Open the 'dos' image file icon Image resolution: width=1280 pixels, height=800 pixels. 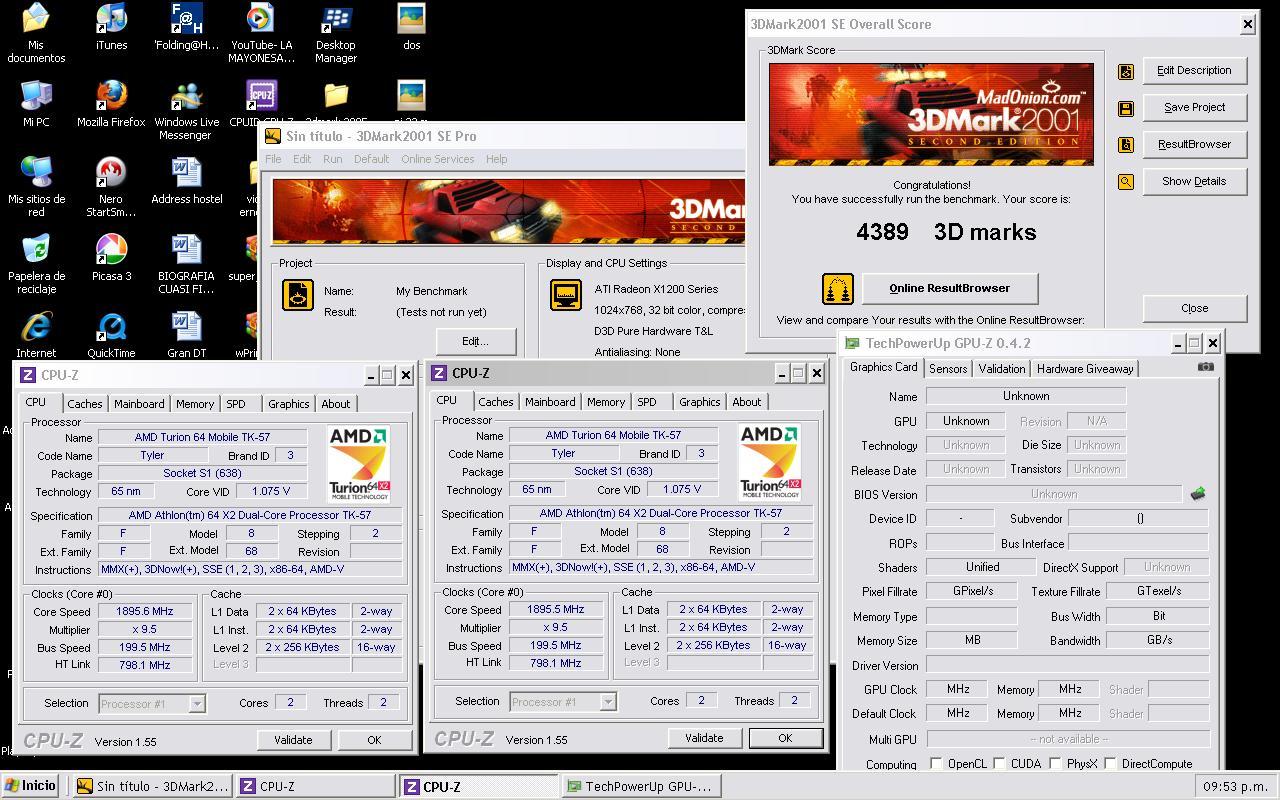[x=411, y=27]
